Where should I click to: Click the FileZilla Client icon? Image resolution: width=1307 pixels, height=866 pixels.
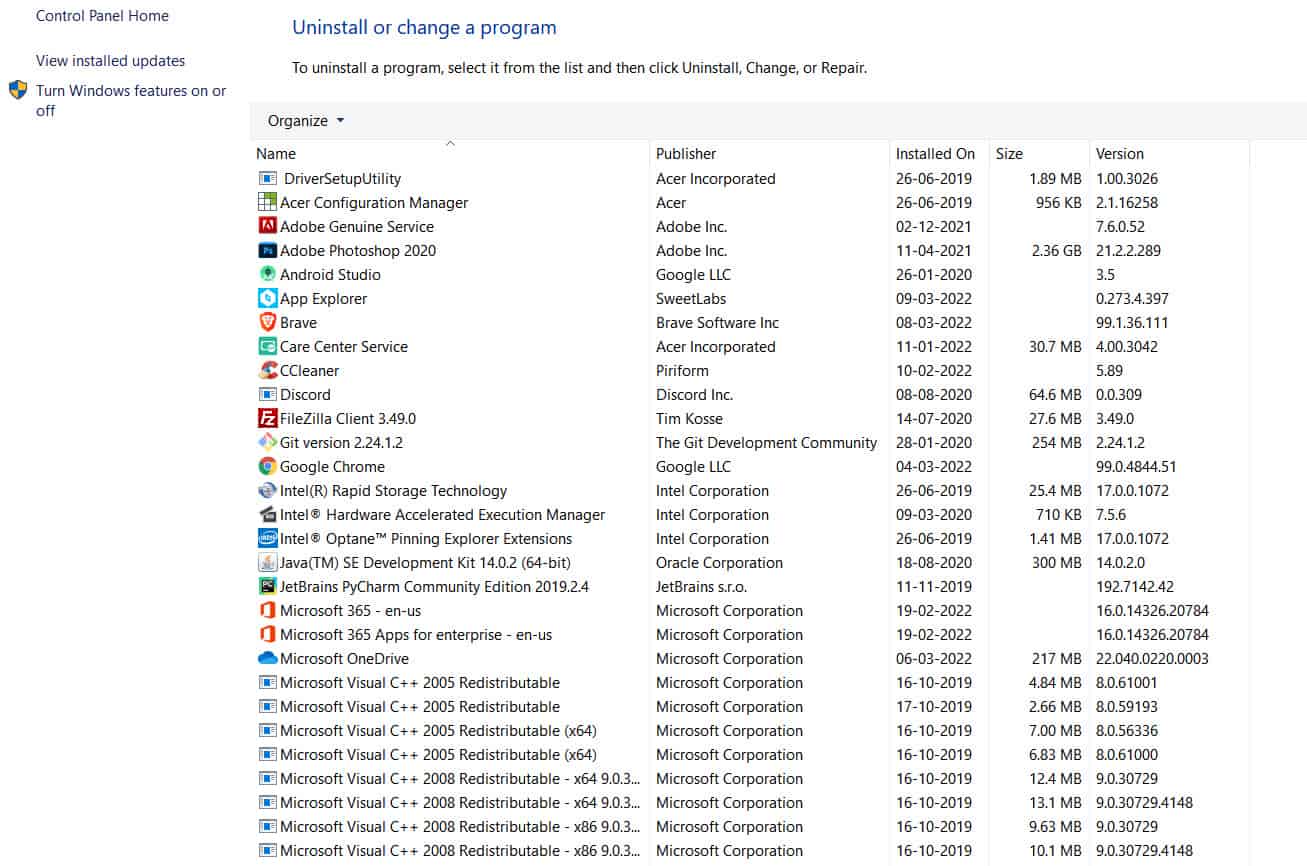pyautogui.click(x=267, y=419)
